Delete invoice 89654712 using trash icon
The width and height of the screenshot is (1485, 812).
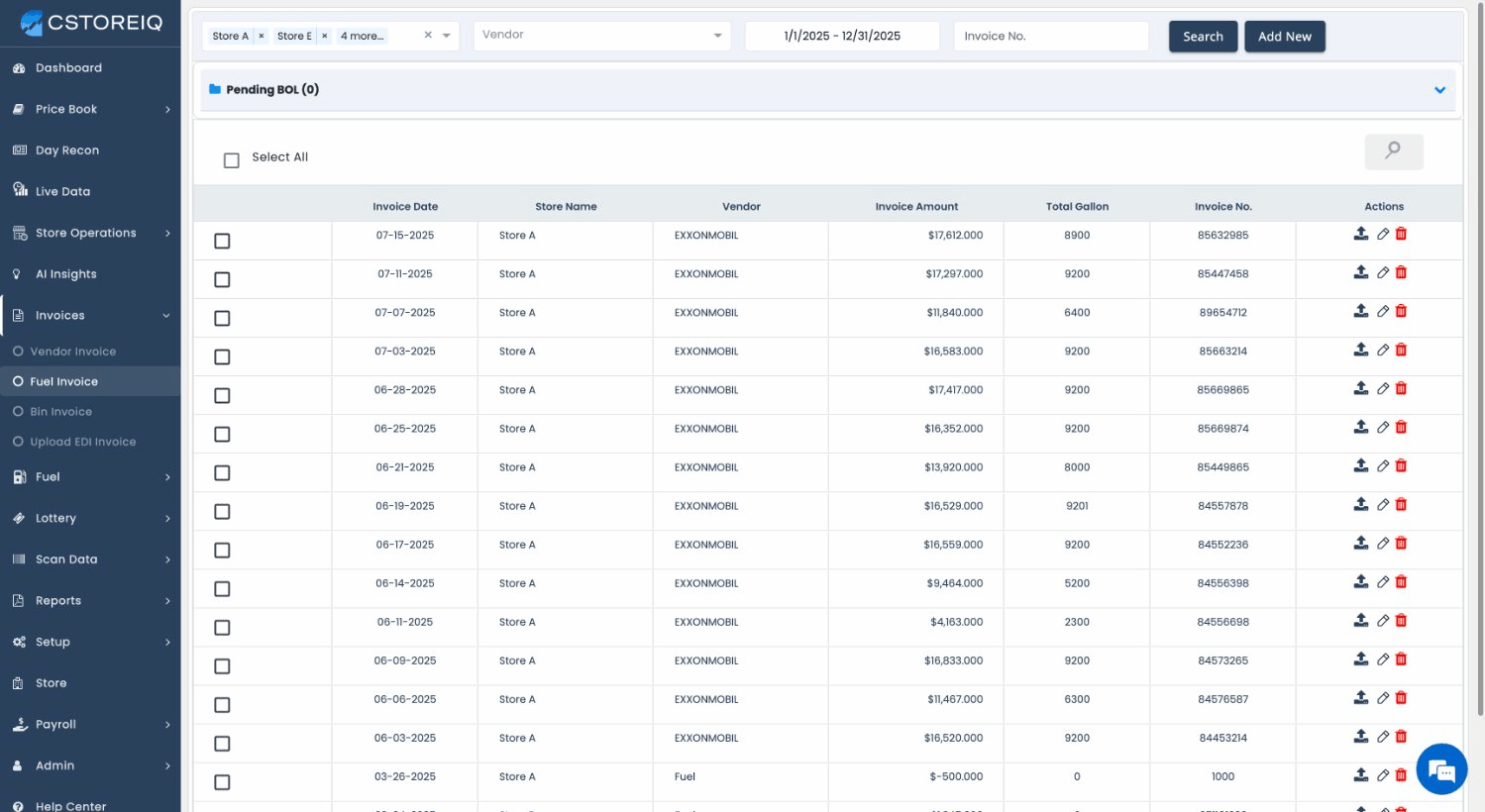[1401, 311]
